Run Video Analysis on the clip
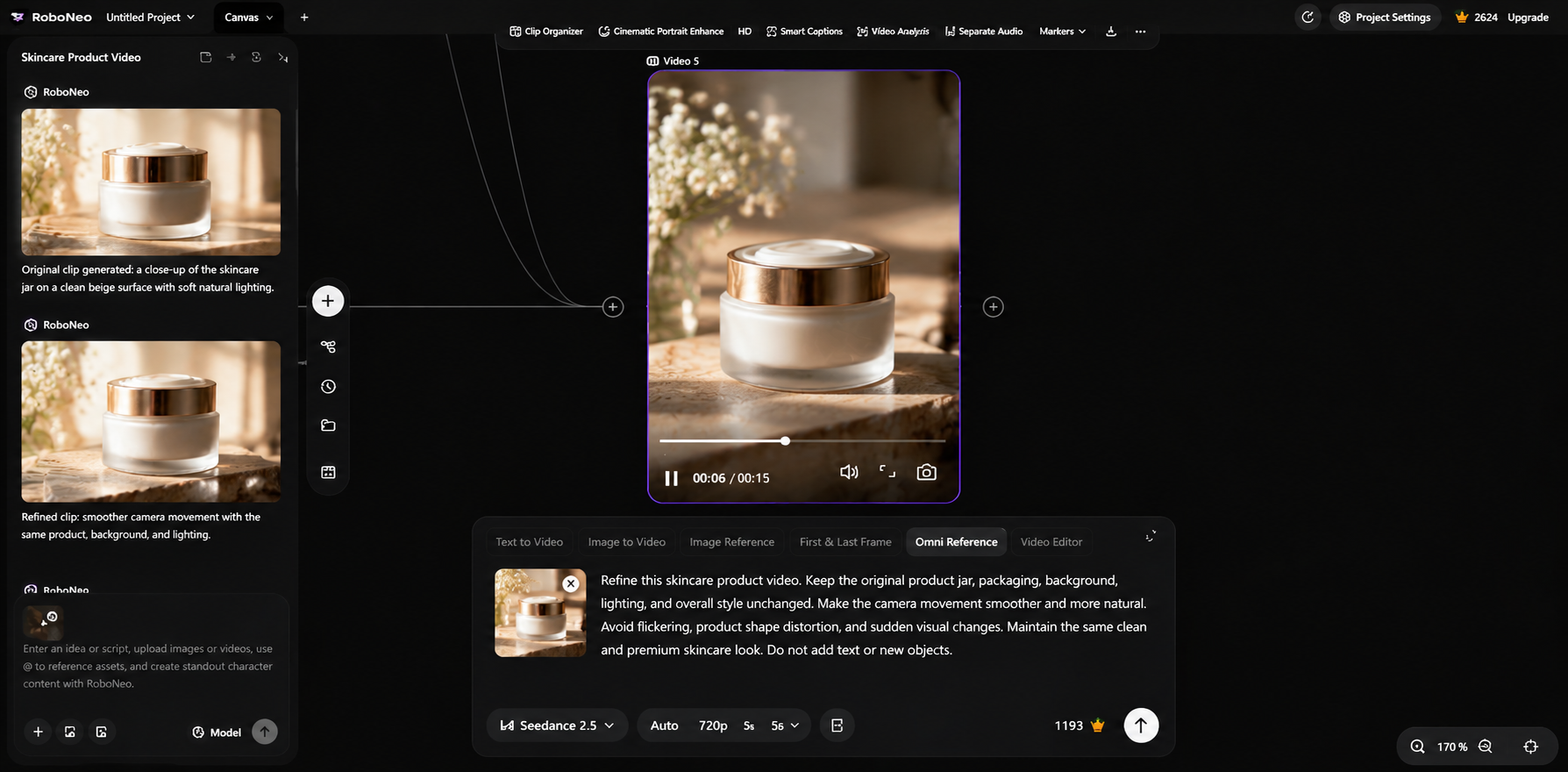This screenshot has height=772, width=1568. [893, 32]
